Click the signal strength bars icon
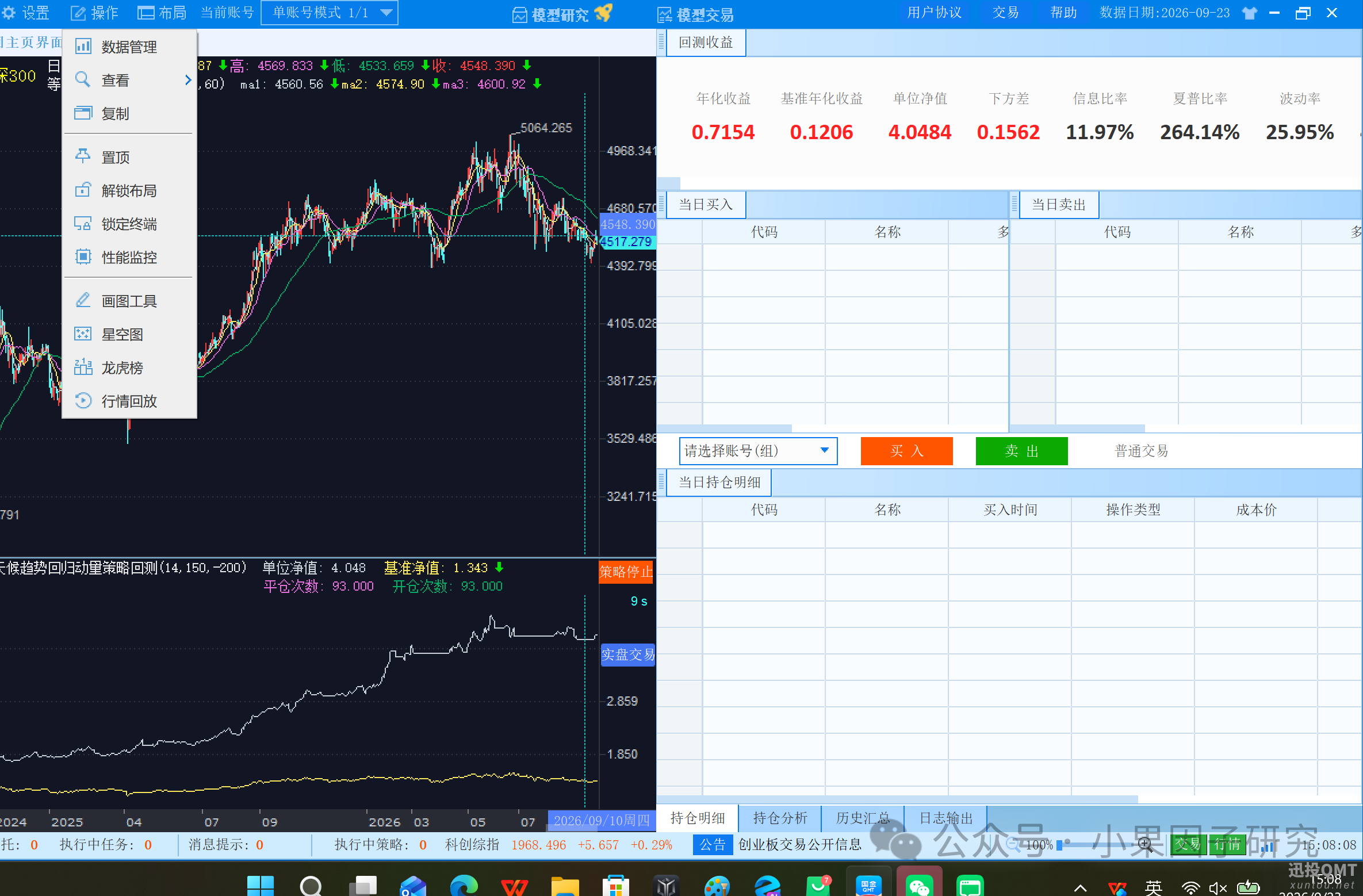Viewport: 1363px width, 896px height. coord(1267,845)
